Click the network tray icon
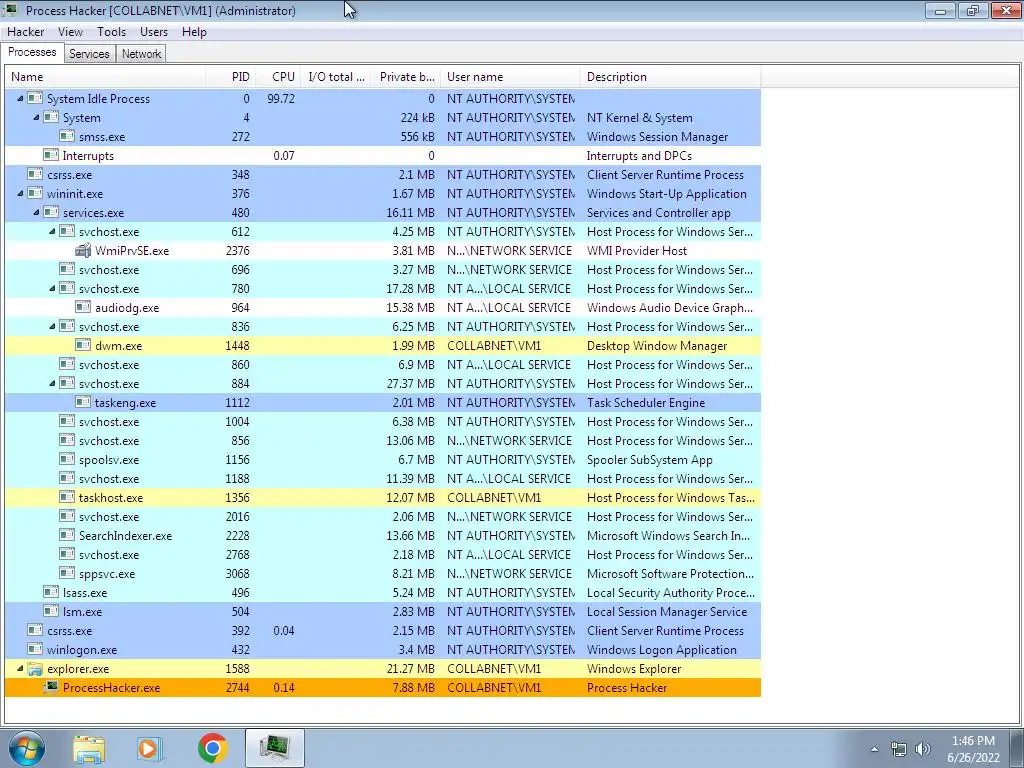1024x768 pixels. tap(899, 749)
